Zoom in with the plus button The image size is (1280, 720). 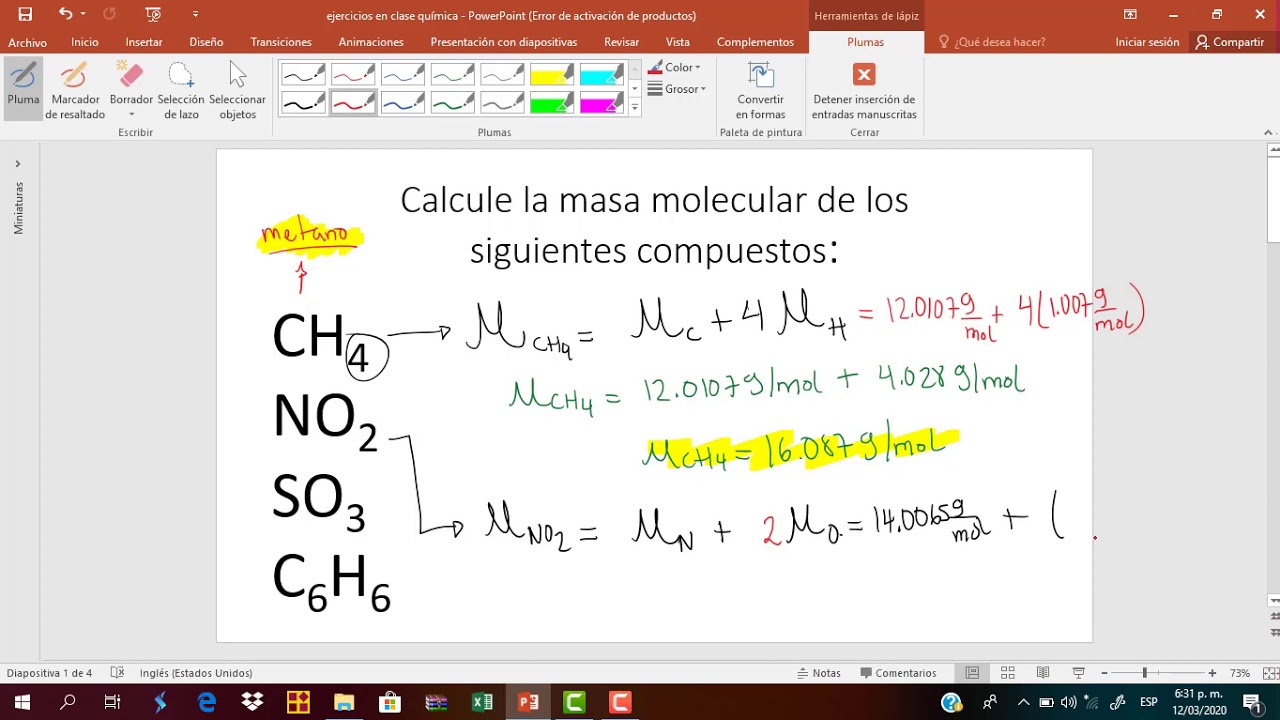[1212, 673]
